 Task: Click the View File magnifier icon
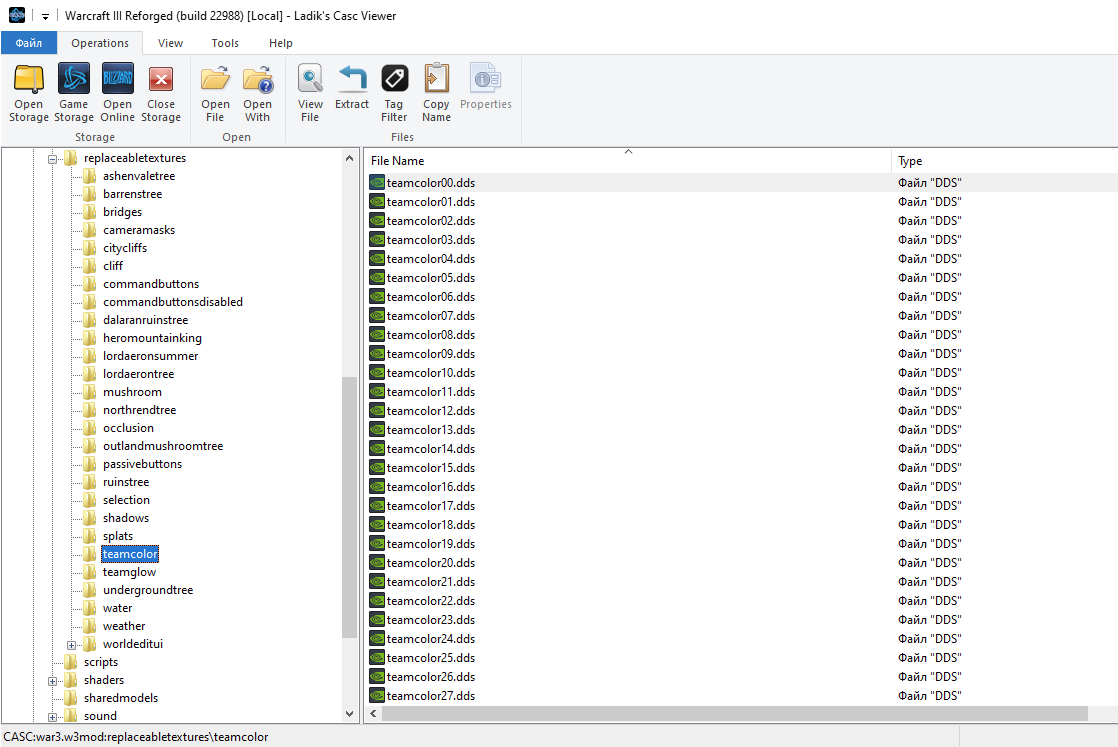310,78
